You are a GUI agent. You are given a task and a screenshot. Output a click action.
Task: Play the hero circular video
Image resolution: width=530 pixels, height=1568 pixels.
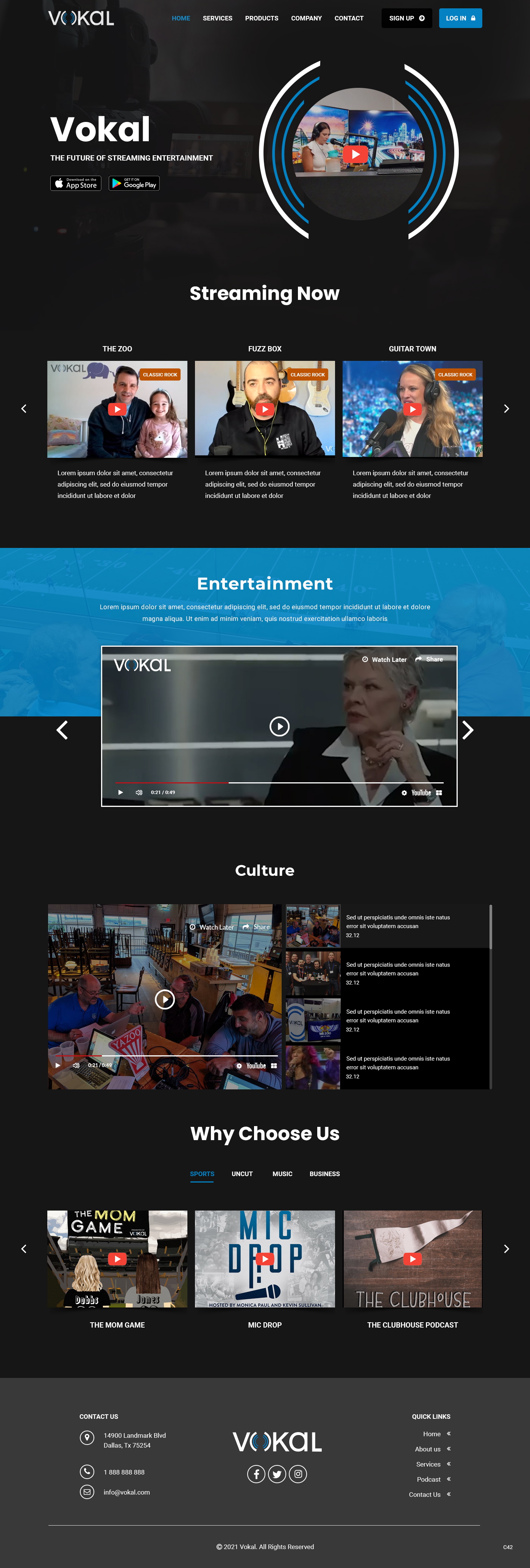click(x=355, y=154)
